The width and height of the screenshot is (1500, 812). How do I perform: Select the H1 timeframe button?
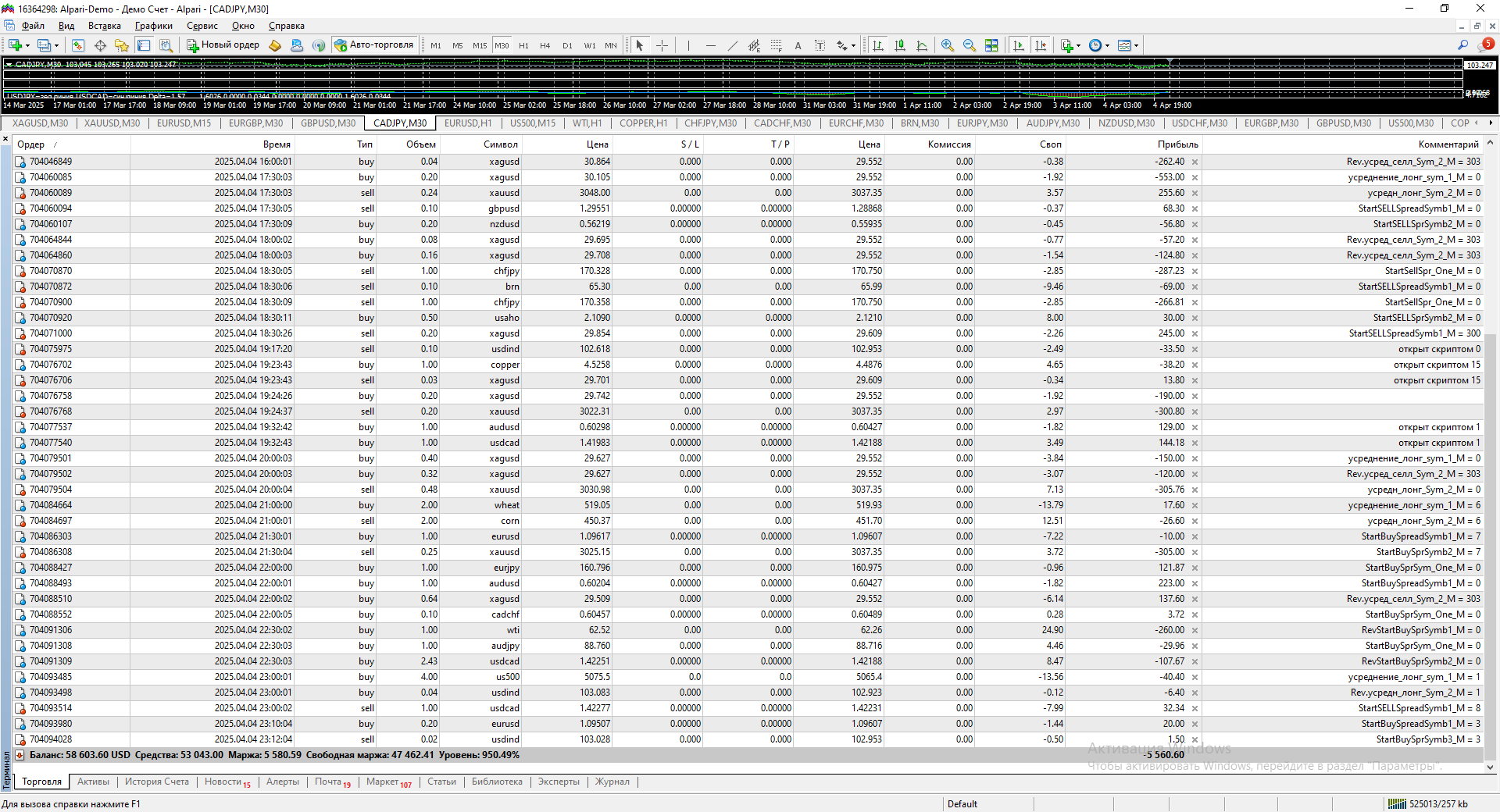pos(523,45)
